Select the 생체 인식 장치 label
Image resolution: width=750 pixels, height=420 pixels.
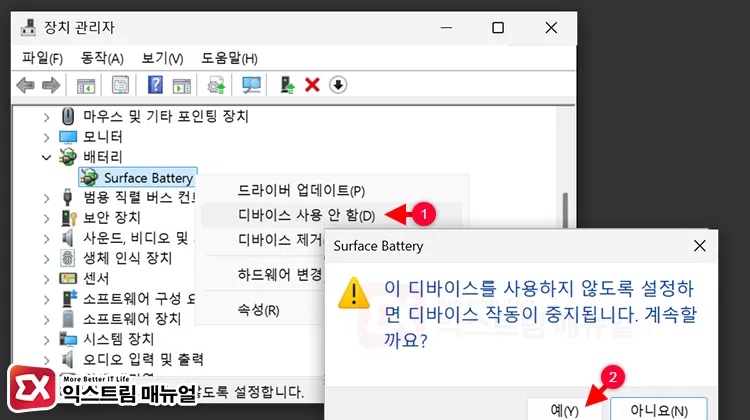click(x=127, y=258)
